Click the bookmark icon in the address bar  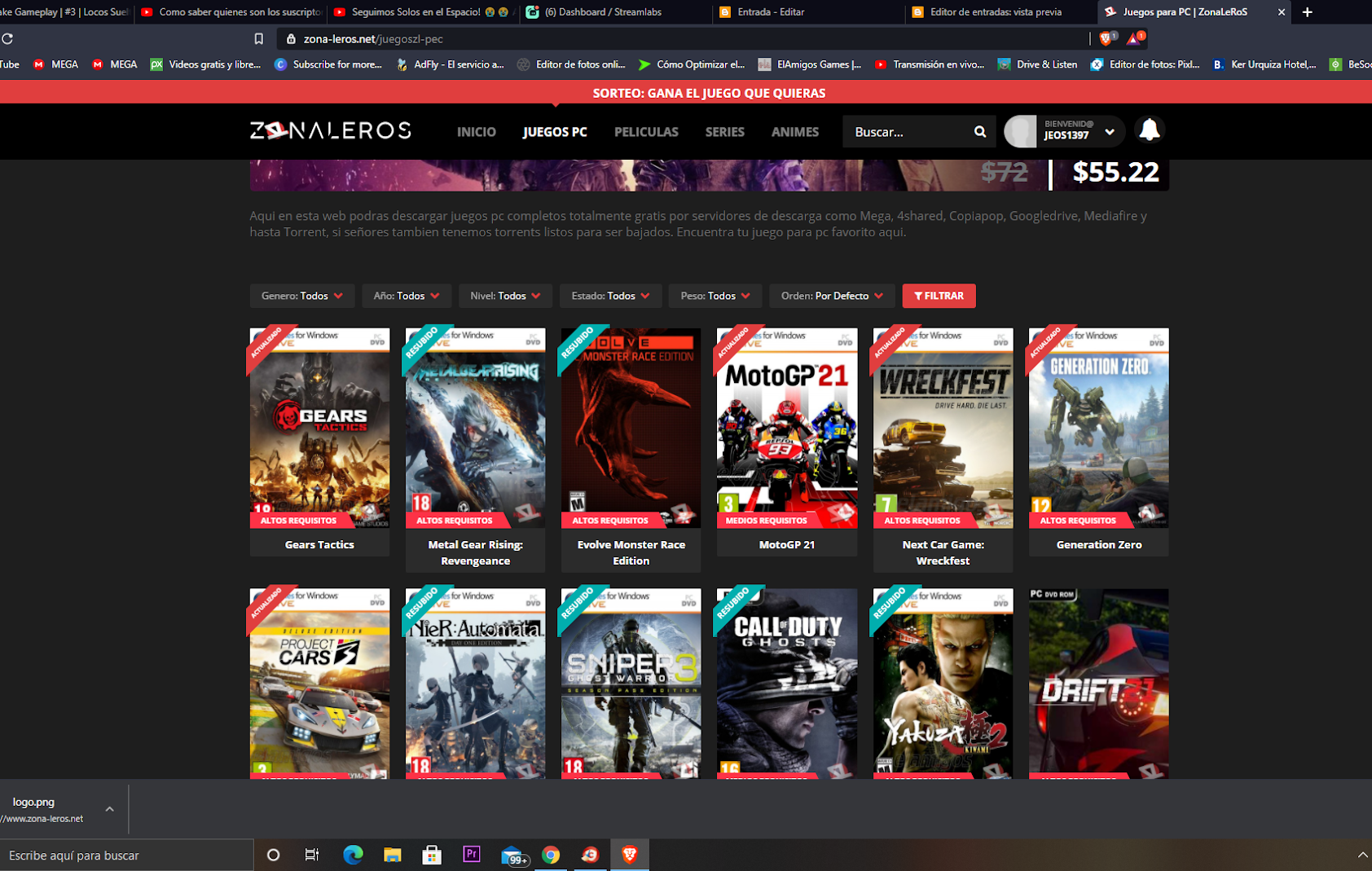pos(258,37)
